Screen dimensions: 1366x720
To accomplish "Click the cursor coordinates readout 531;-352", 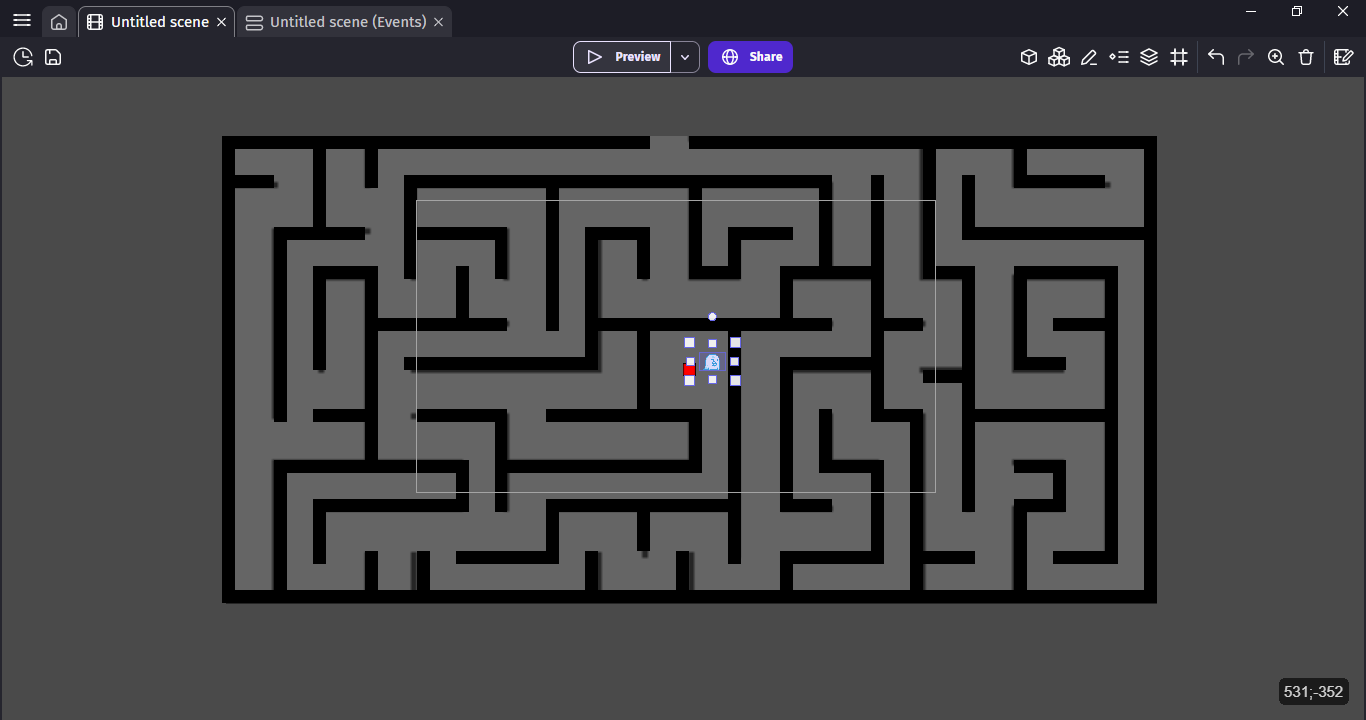I will tap(1313, 692).
